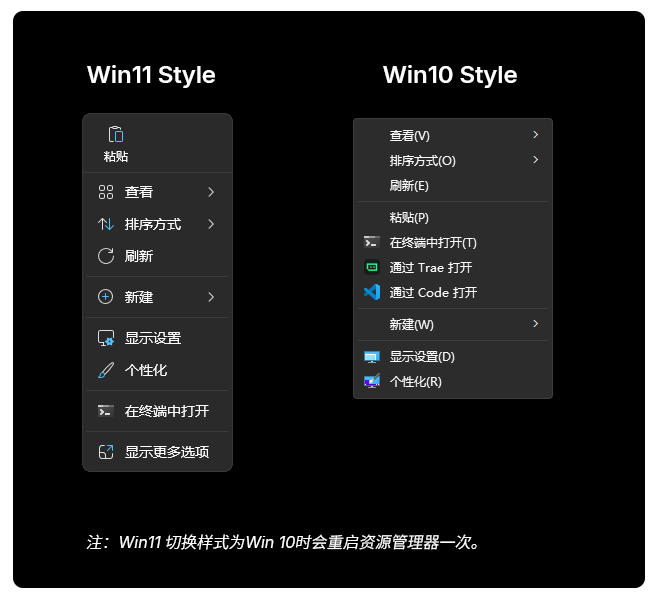Click the personalize icon beside 个性化(R)
The height and width of the screenshot is (604, 656).
coord(372,381)
